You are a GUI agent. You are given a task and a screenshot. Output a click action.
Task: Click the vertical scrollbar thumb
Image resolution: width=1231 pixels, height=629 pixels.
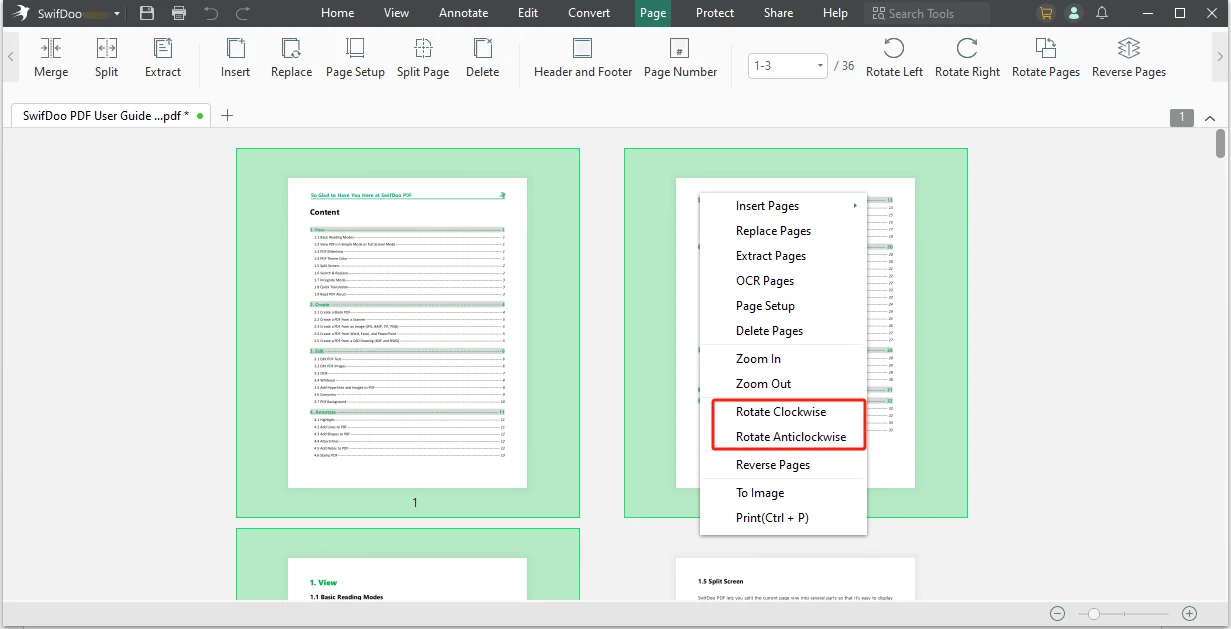pos(1220,144)
